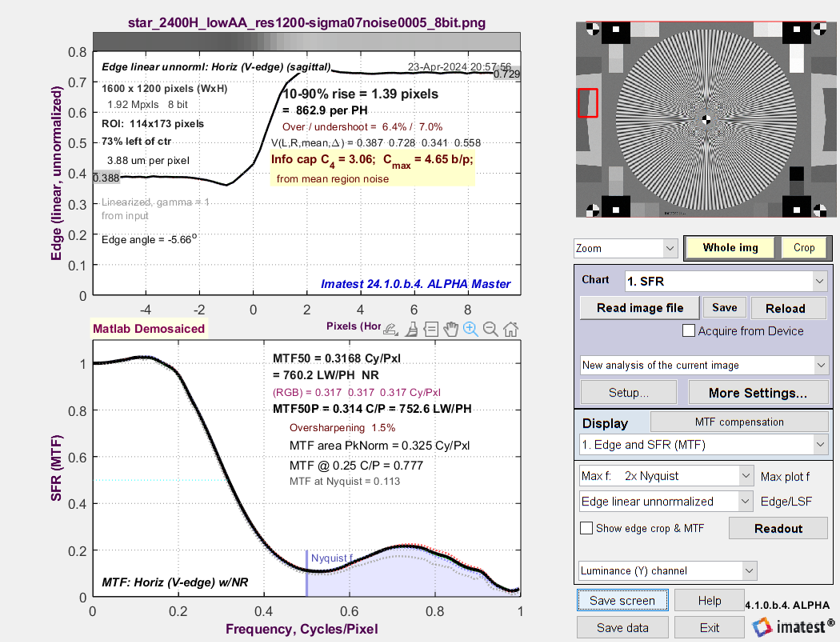Expand the Max f 2x Nyquist dropdown
840x642 pixels.
[666, 475]
